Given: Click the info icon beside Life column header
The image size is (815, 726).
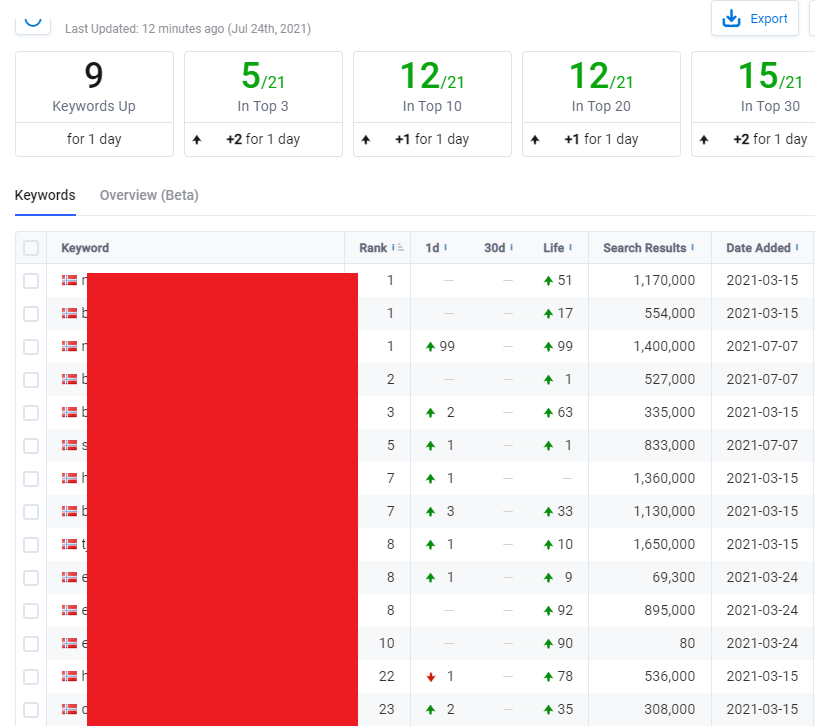Looking at the screenshot, I should pos(570,247).
